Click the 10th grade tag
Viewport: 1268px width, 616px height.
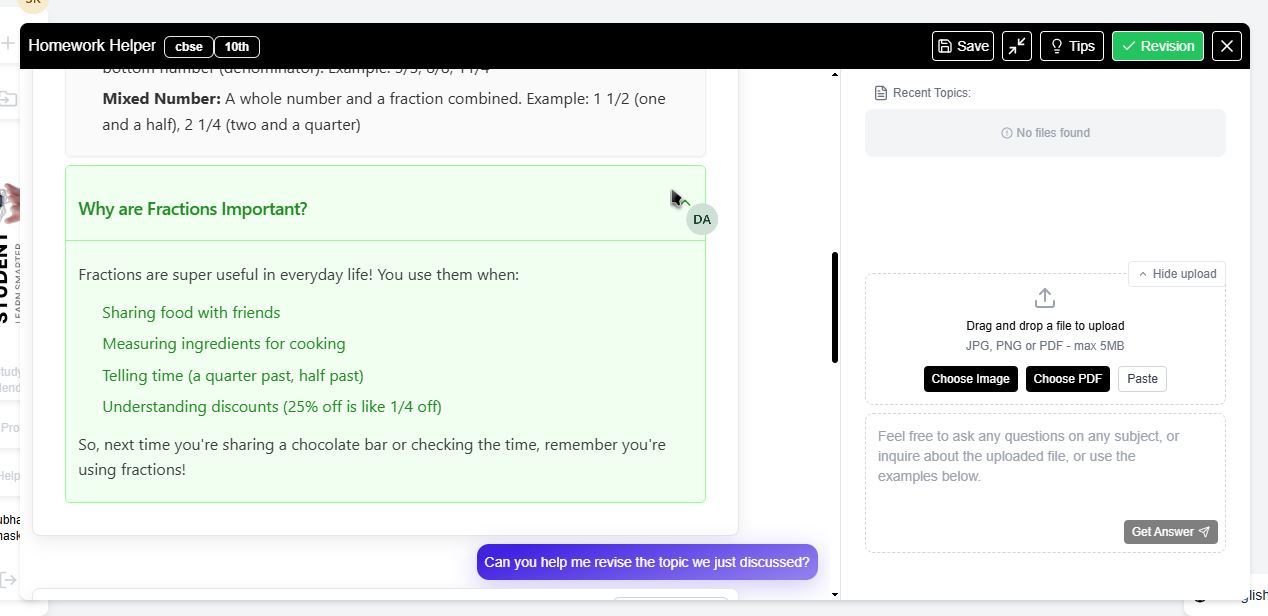(x=237, y=47)
